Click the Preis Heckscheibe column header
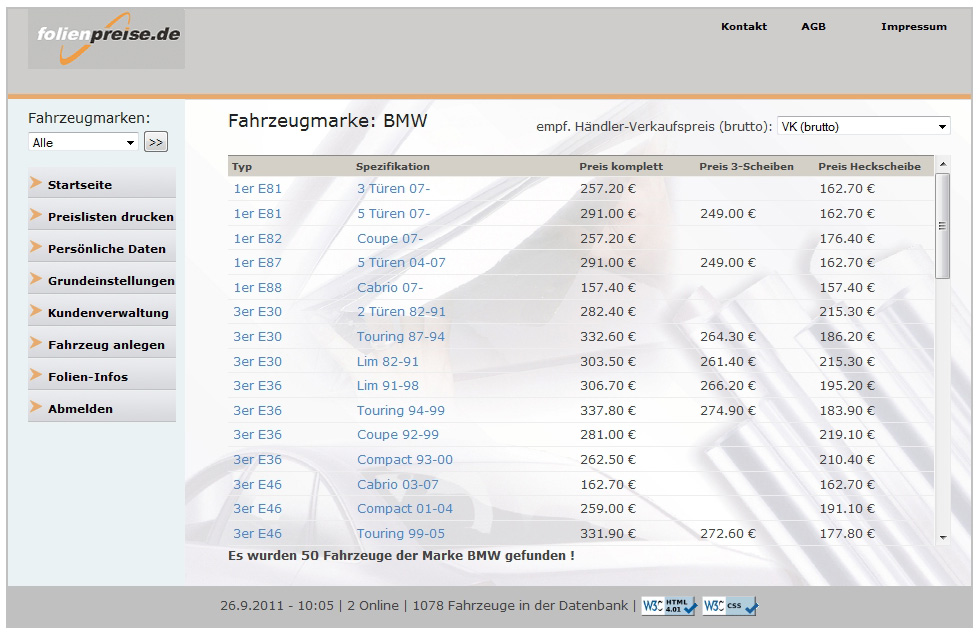Image resolution: width=980 pixels, height=638 pixels. [869, 167]
